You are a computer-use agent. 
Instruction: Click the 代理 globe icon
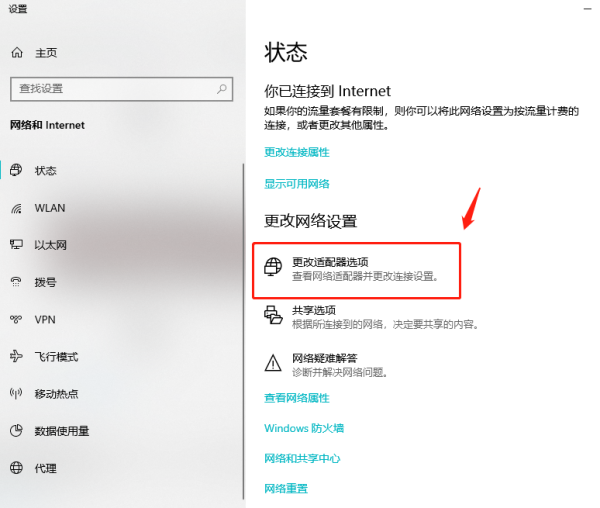(x=16, y=468)
